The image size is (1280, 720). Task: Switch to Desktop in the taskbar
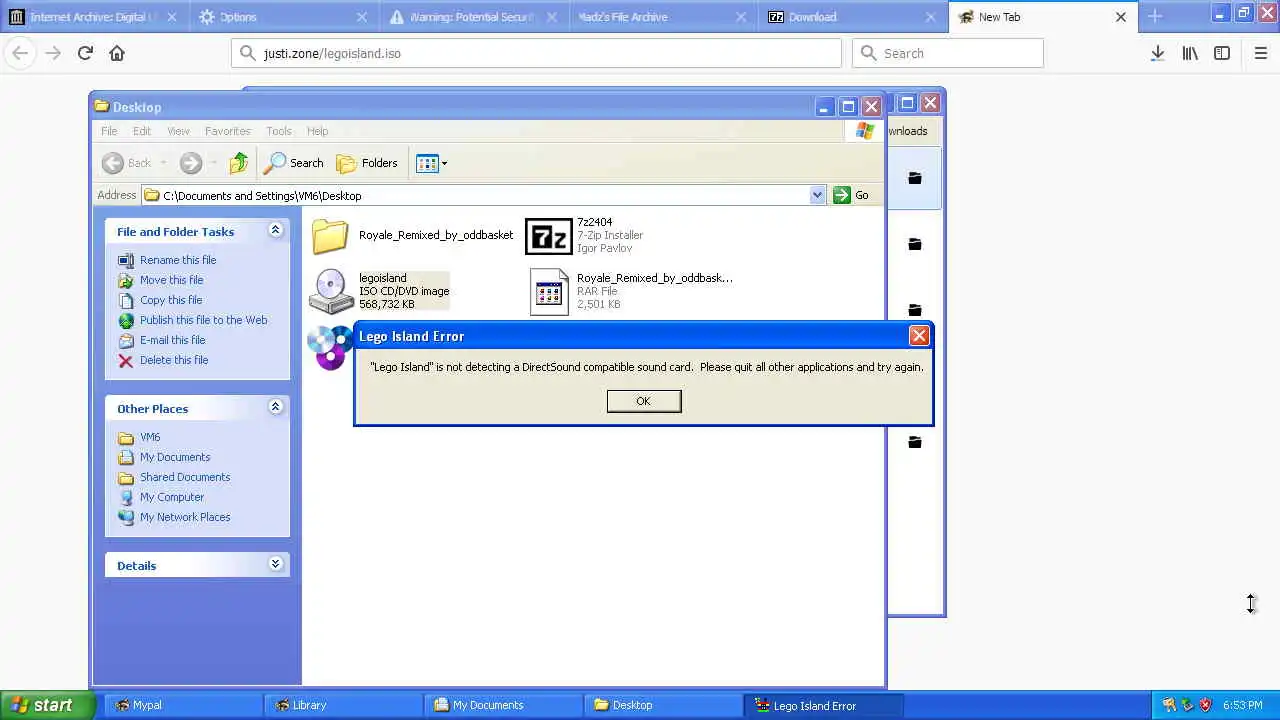[x=663, y=705]
